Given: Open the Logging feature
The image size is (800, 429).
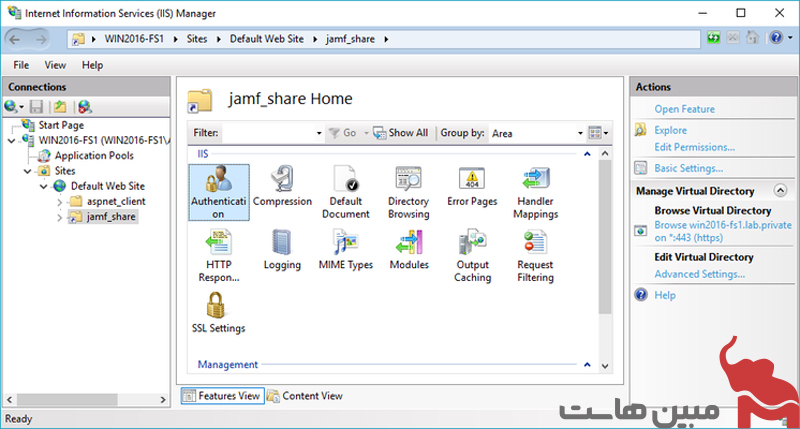Looking at the screenshot, I should coord(282,249).
